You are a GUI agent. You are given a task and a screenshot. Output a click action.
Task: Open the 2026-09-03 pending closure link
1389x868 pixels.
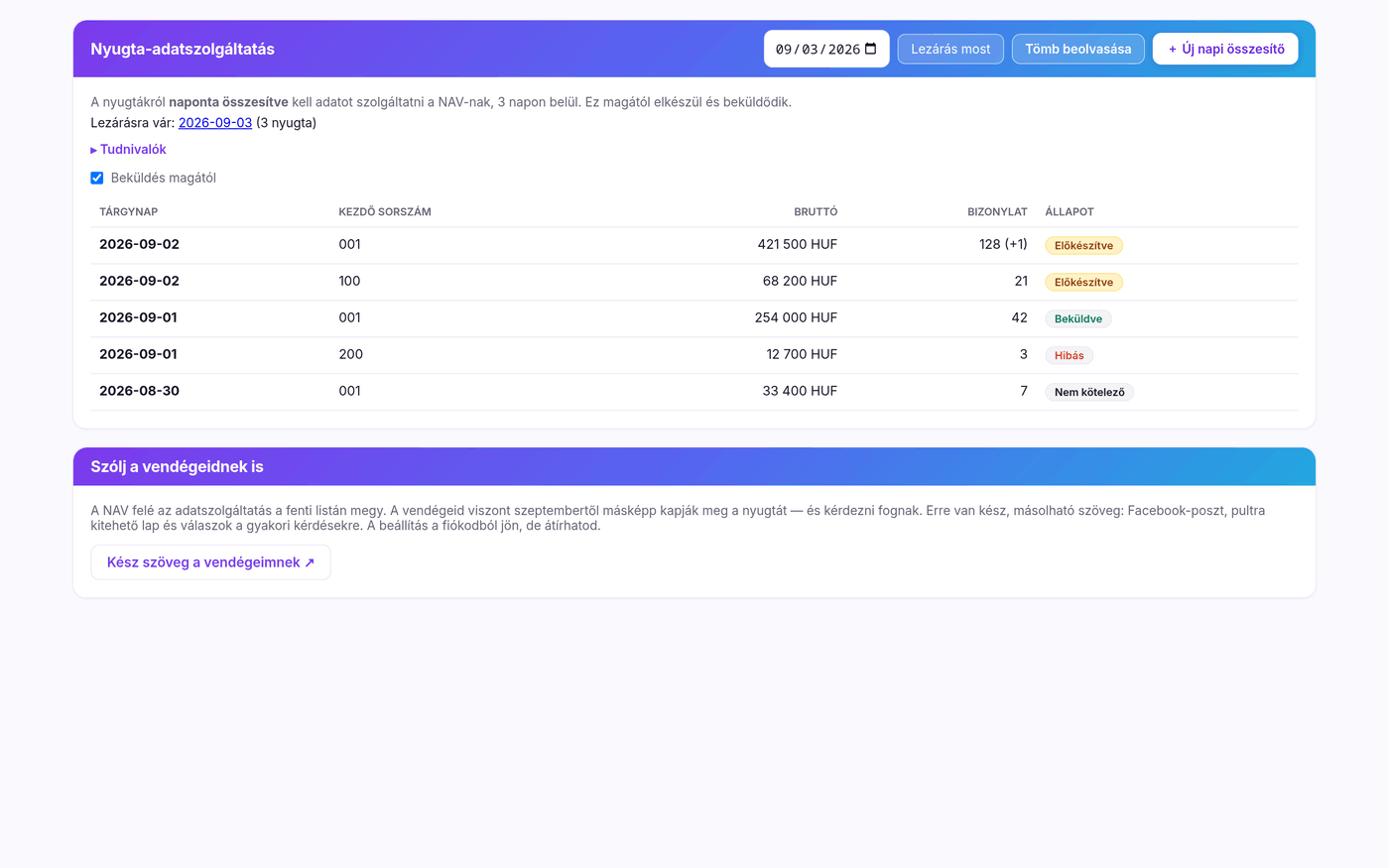click(x=215, y=123)
